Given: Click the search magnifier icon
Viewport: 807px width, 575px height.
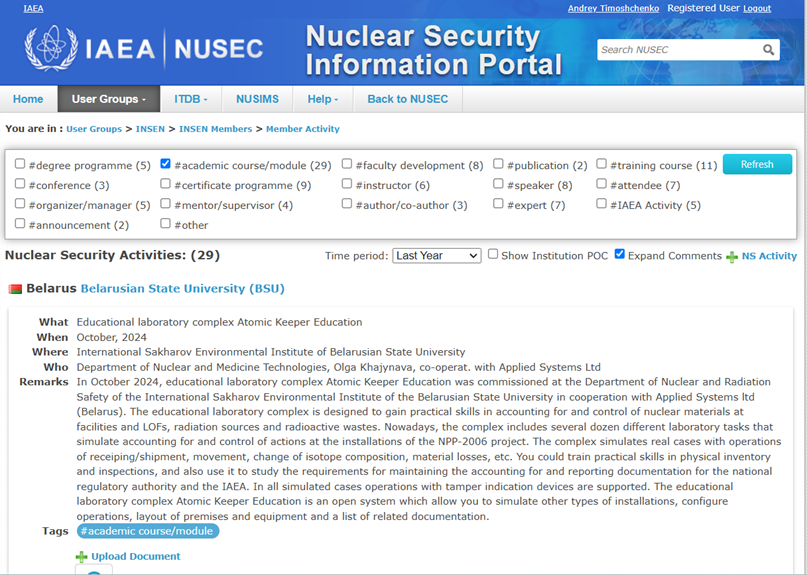Looking at the screenshot, I should tap(768, 49).
